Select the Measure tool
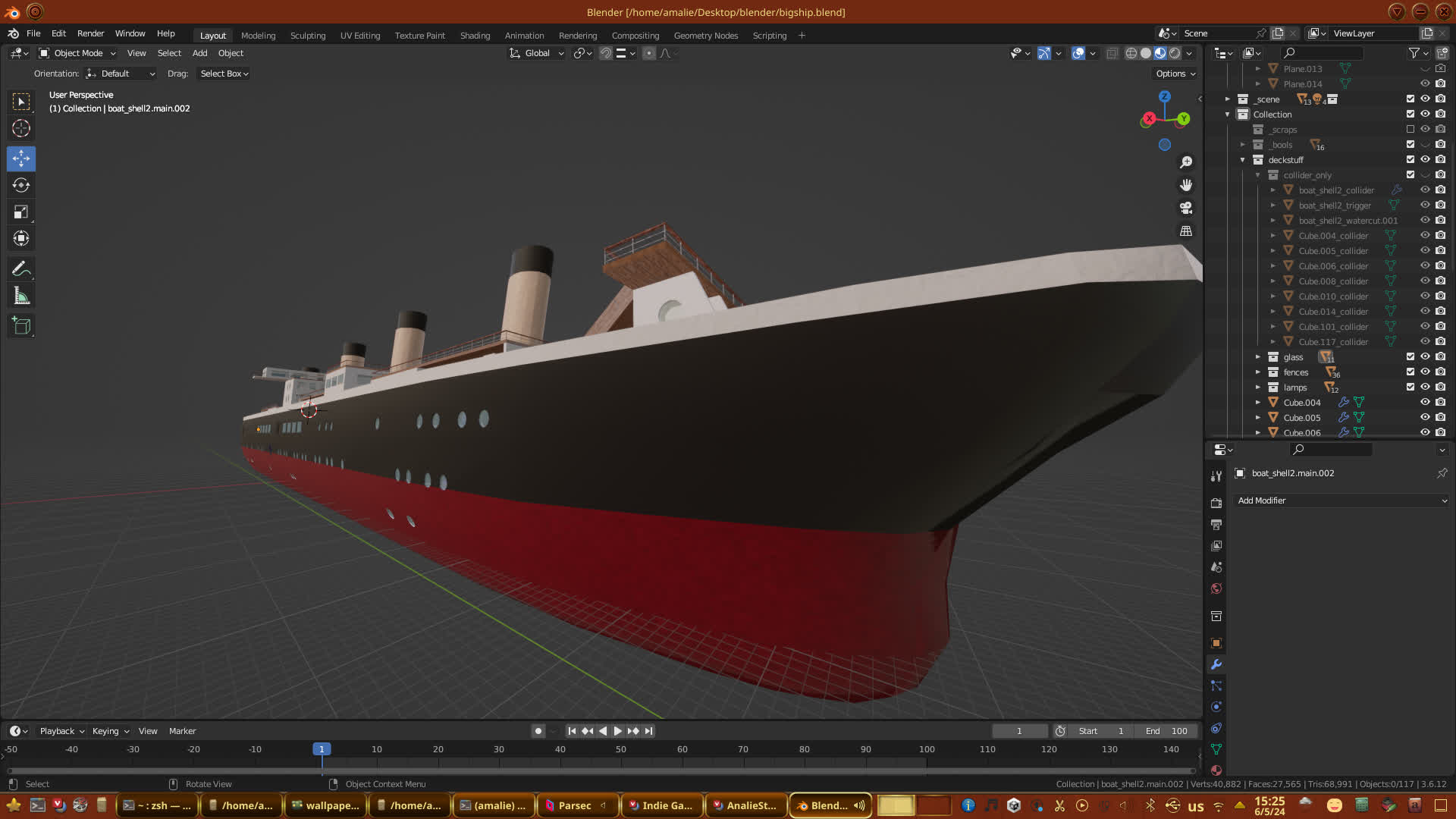Image resolution: width=1456 pixels, height=819 pixels. 21,297
